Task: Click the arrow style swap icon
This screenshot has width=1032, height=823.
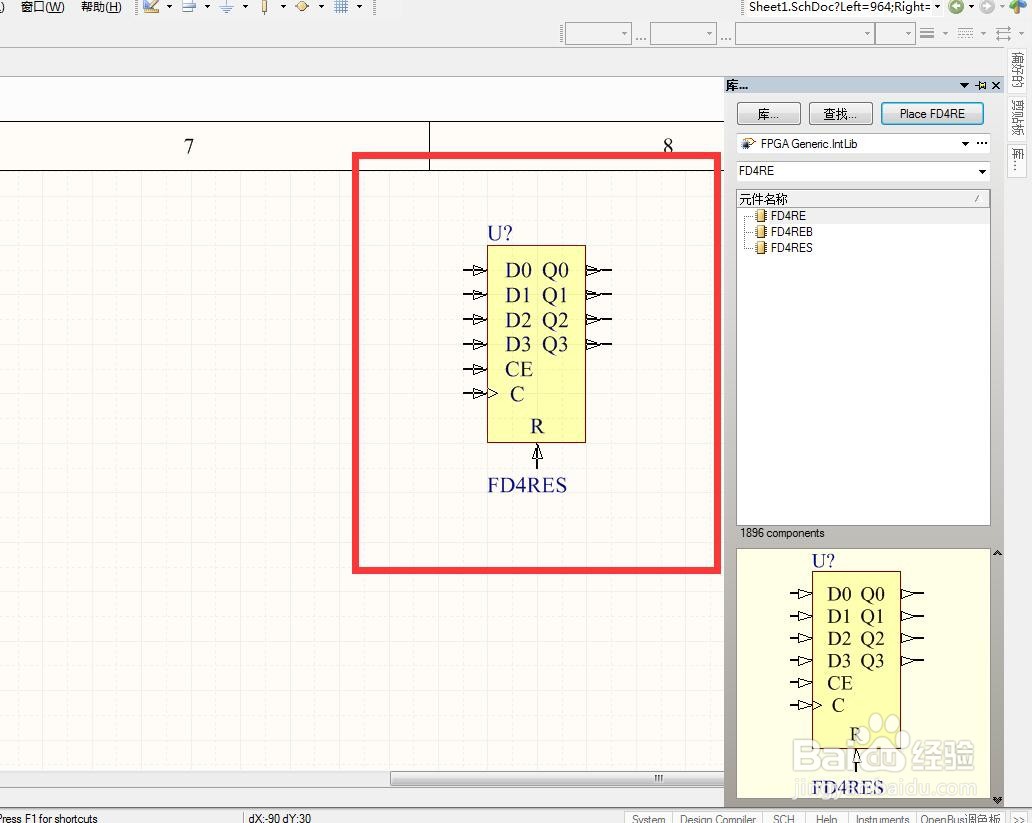Action: [x=1004, y=33]
